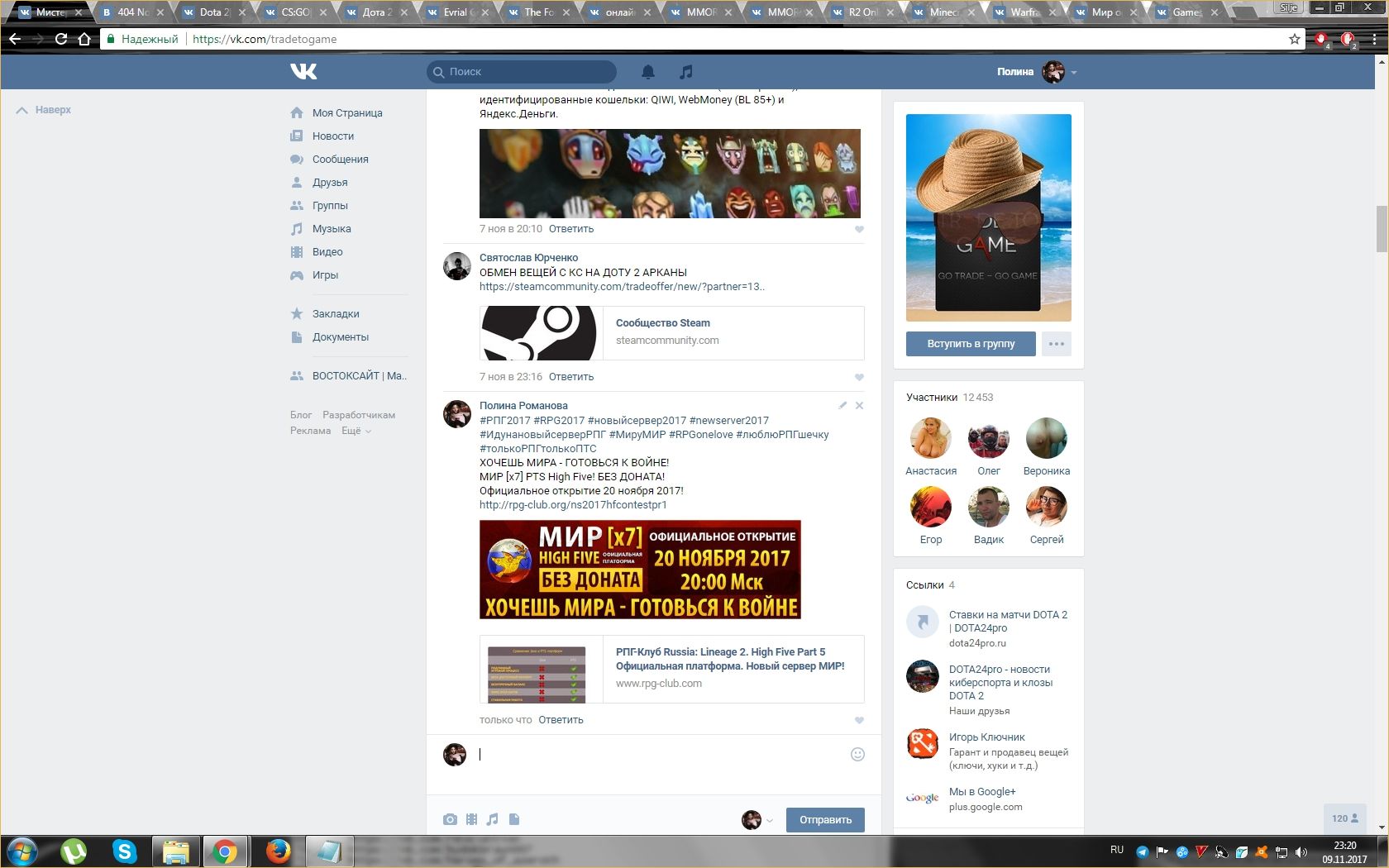
Task: Jump to top with Наверх
Action: point(44,110)
